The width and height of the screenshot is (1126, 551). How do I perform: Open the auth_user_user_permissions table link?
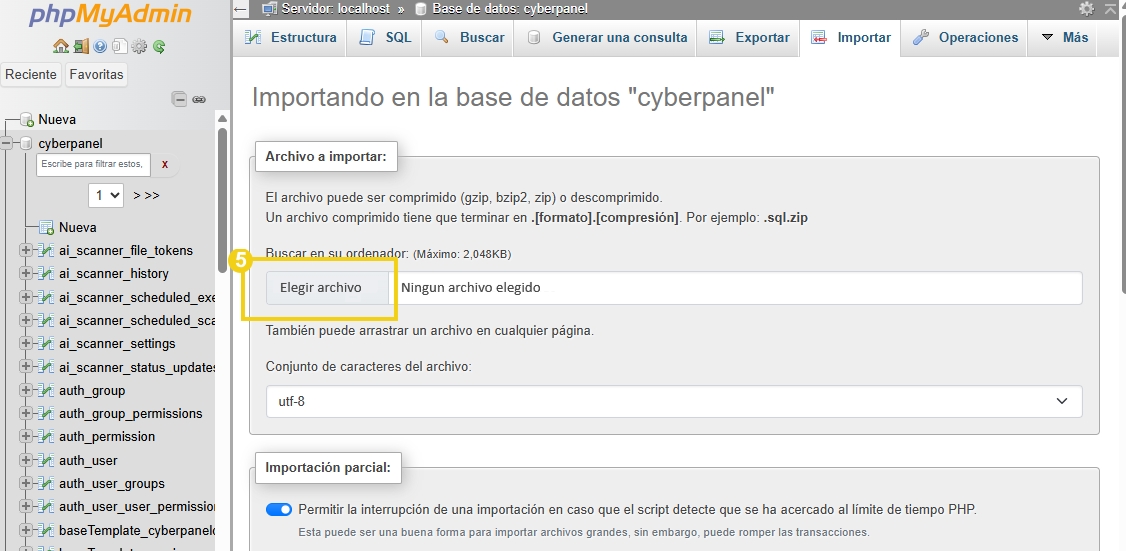(x=137, y=506)
